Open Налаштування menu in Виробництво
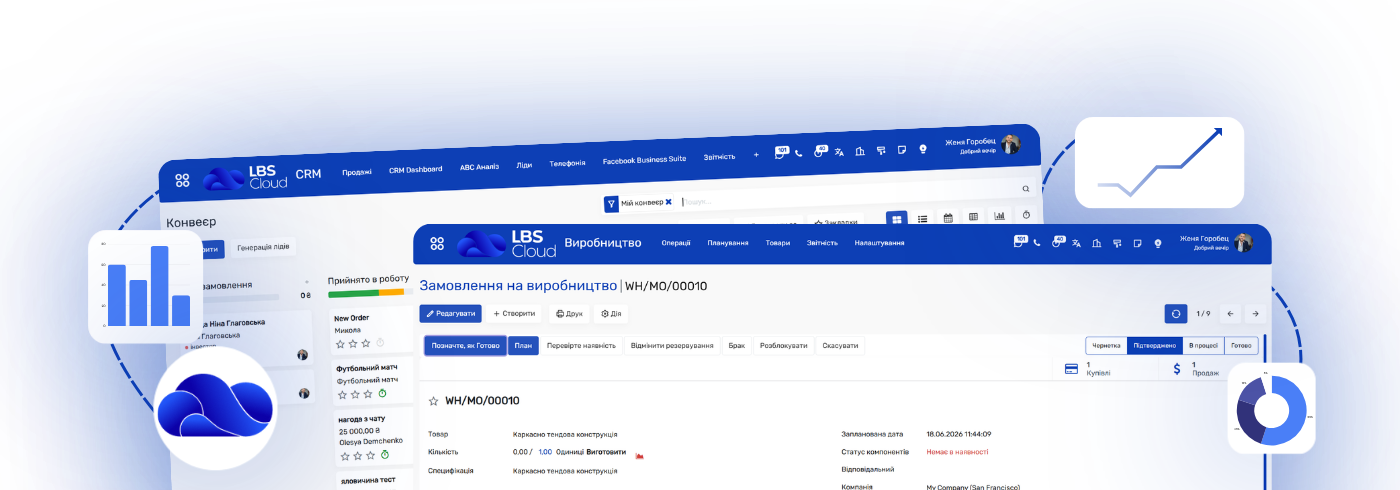 click(x=879, y=243)
